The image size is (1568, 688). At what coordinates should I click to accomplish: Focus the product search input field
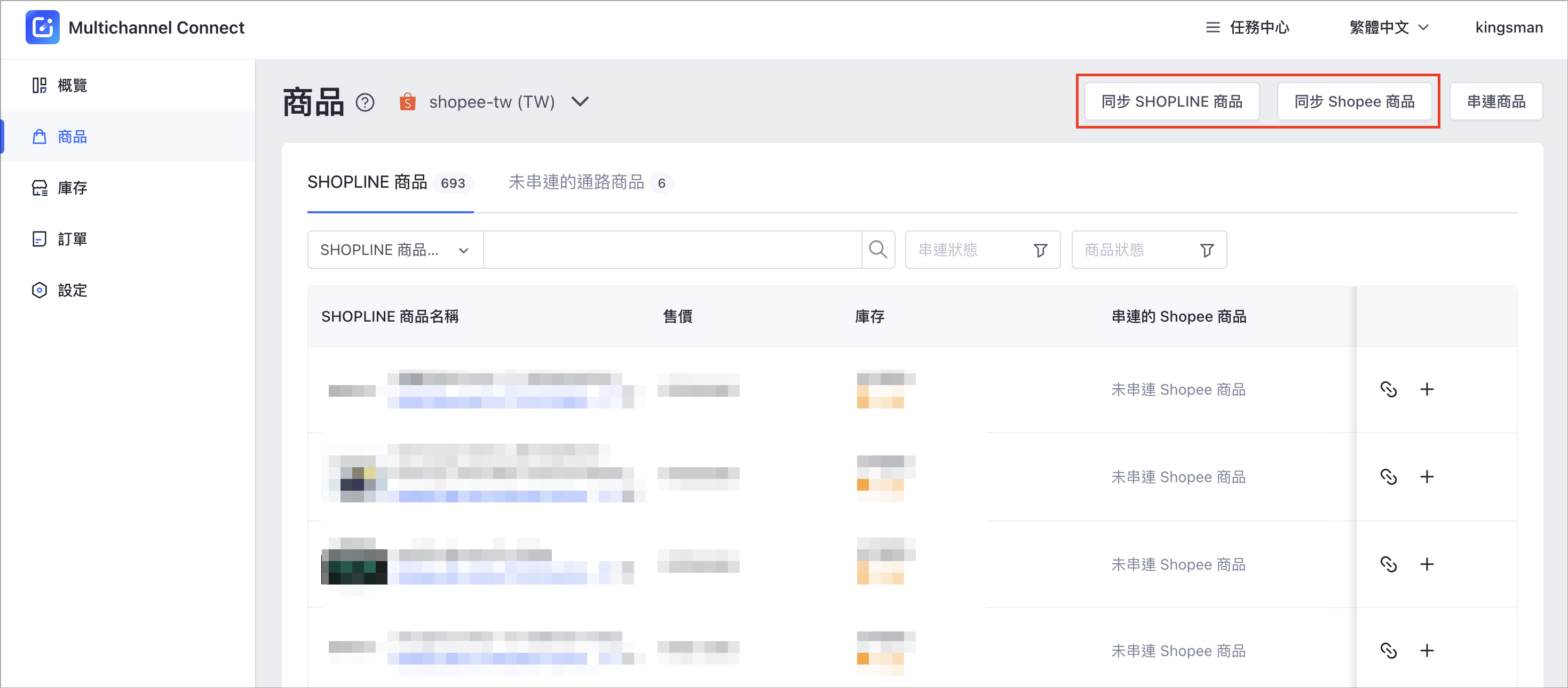pyautogui.click(x=672, y=250)
